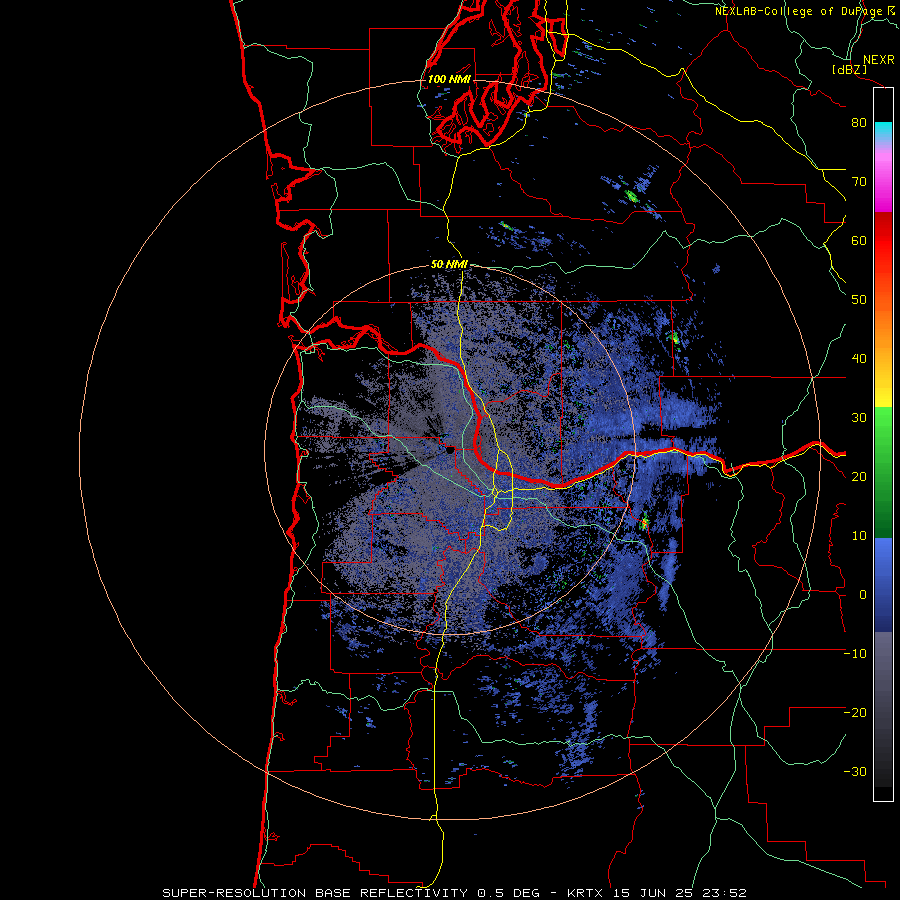Click the black radar site dot at map center
Screen dimensions: 900x900
point(450,451)
